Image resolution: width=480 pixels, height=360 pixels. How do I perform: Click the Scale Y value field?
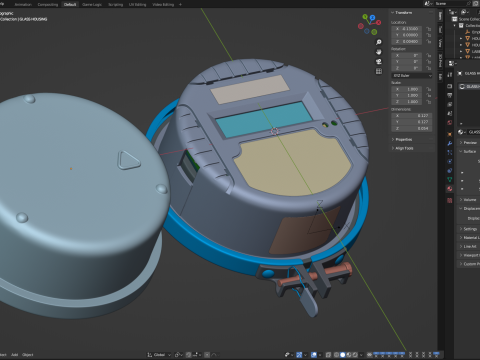pos(407,95)
